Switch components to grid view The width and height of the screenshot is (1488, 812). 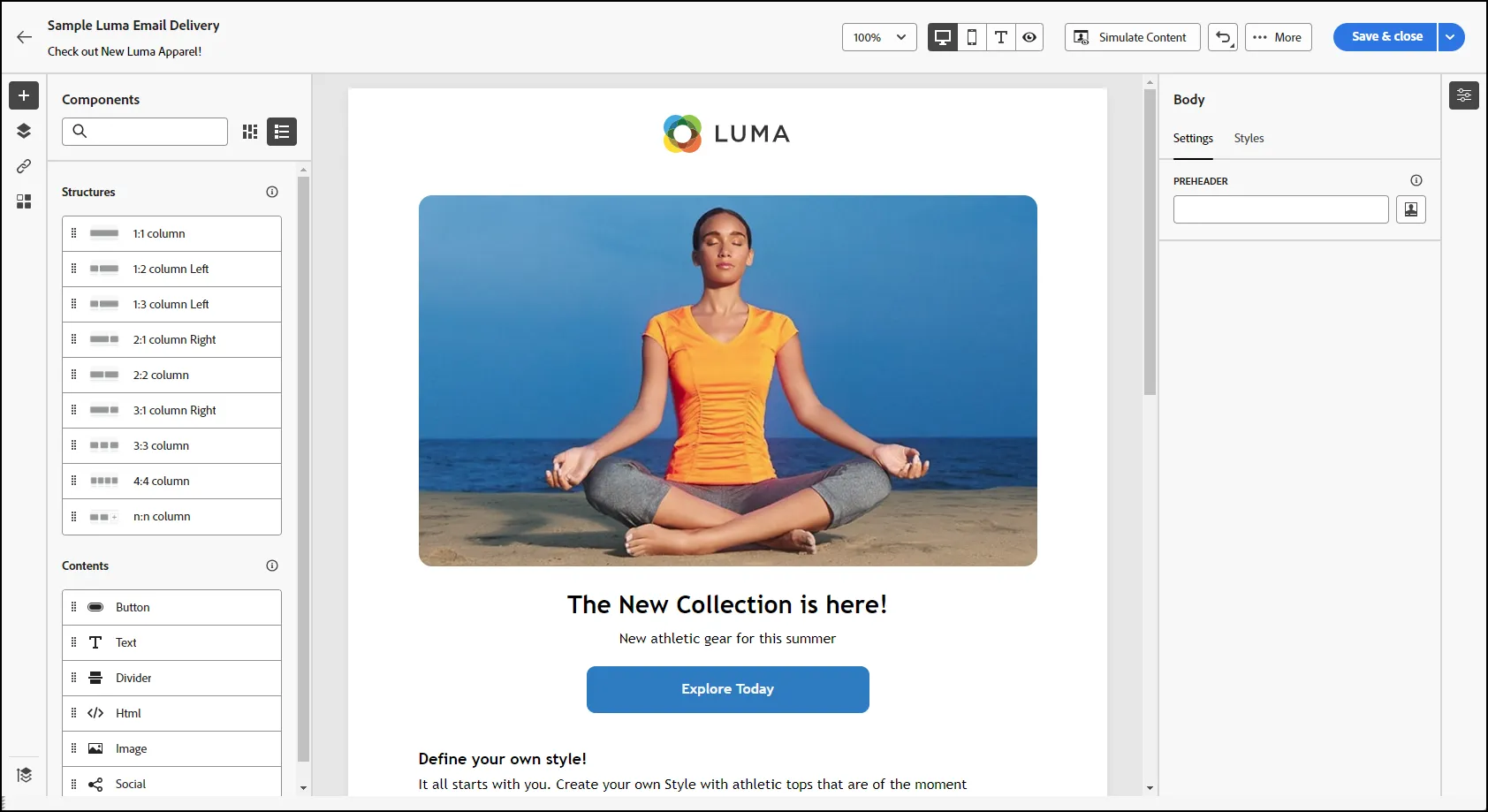coord(250,132)
